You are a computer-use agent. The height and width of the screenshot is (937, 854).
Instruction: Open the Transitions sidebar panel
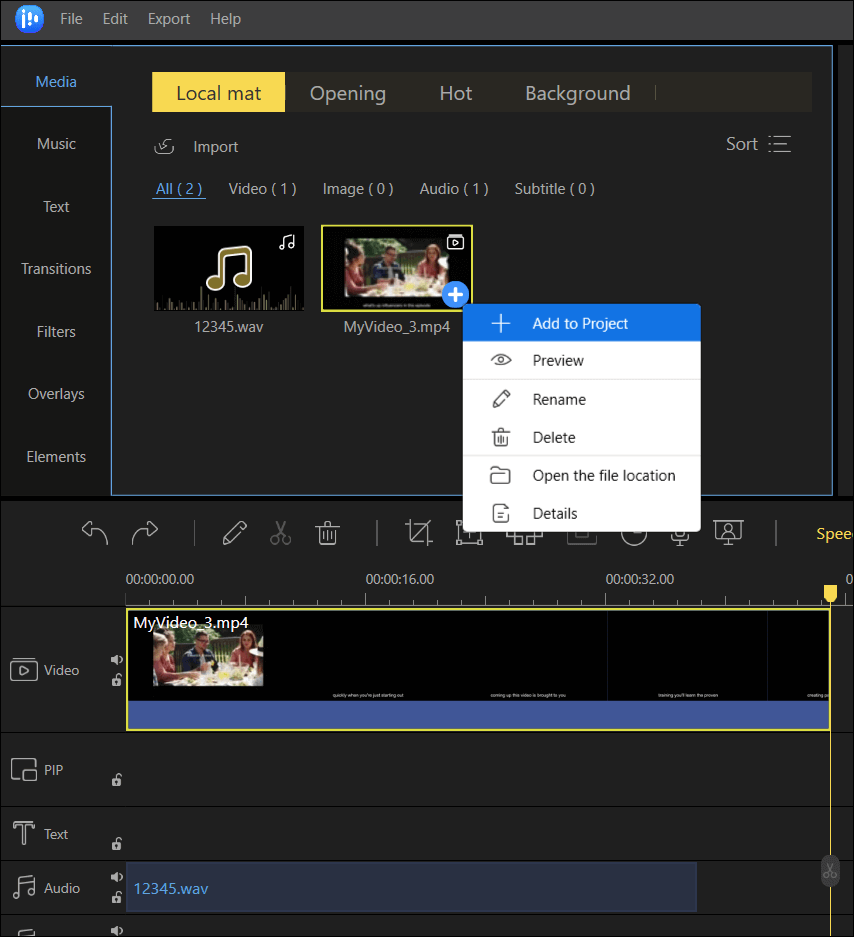[x=56, y=269]
